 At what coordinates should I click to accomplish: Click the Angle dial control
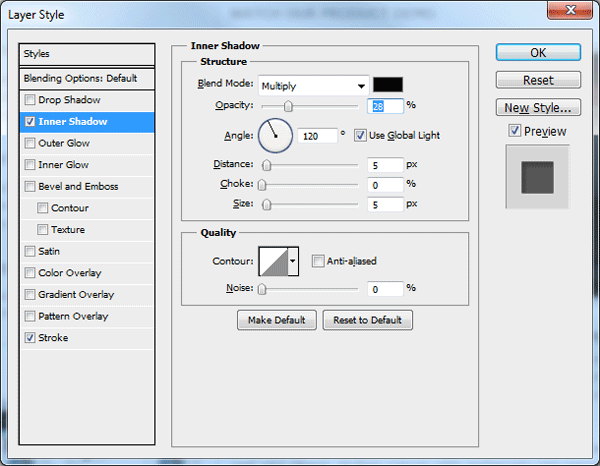click(275, 135)
